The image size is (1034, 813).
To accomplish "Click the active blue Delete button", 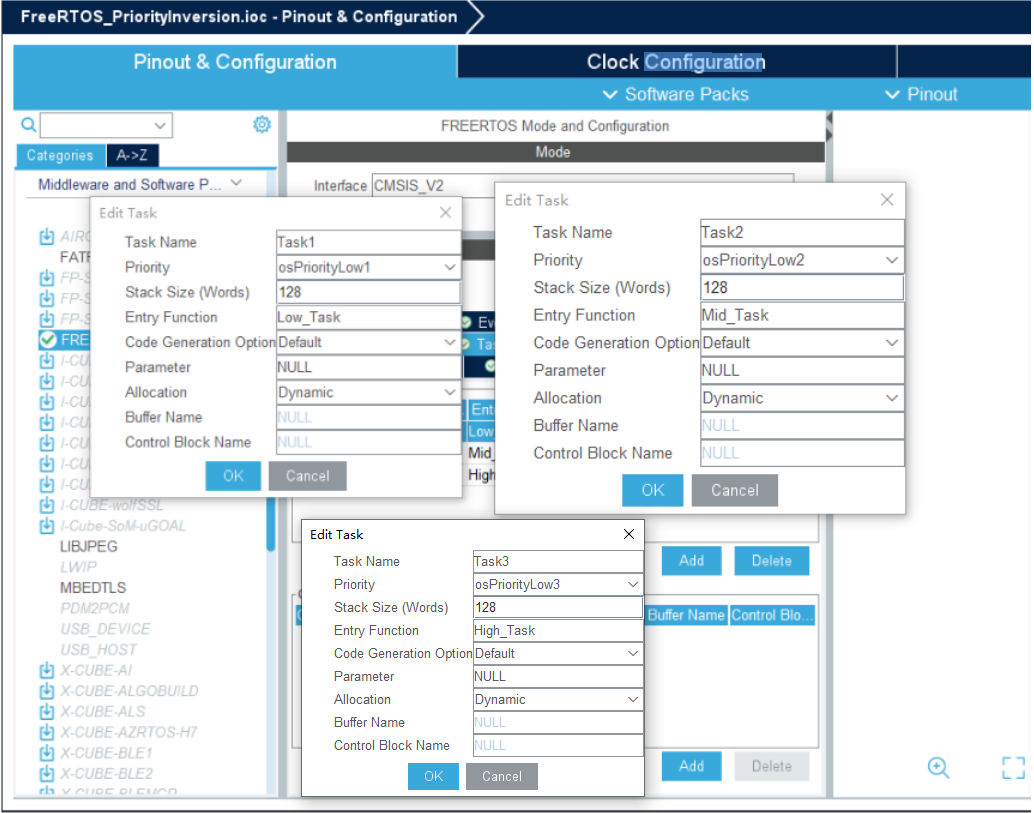I will [x=772, y=560].
